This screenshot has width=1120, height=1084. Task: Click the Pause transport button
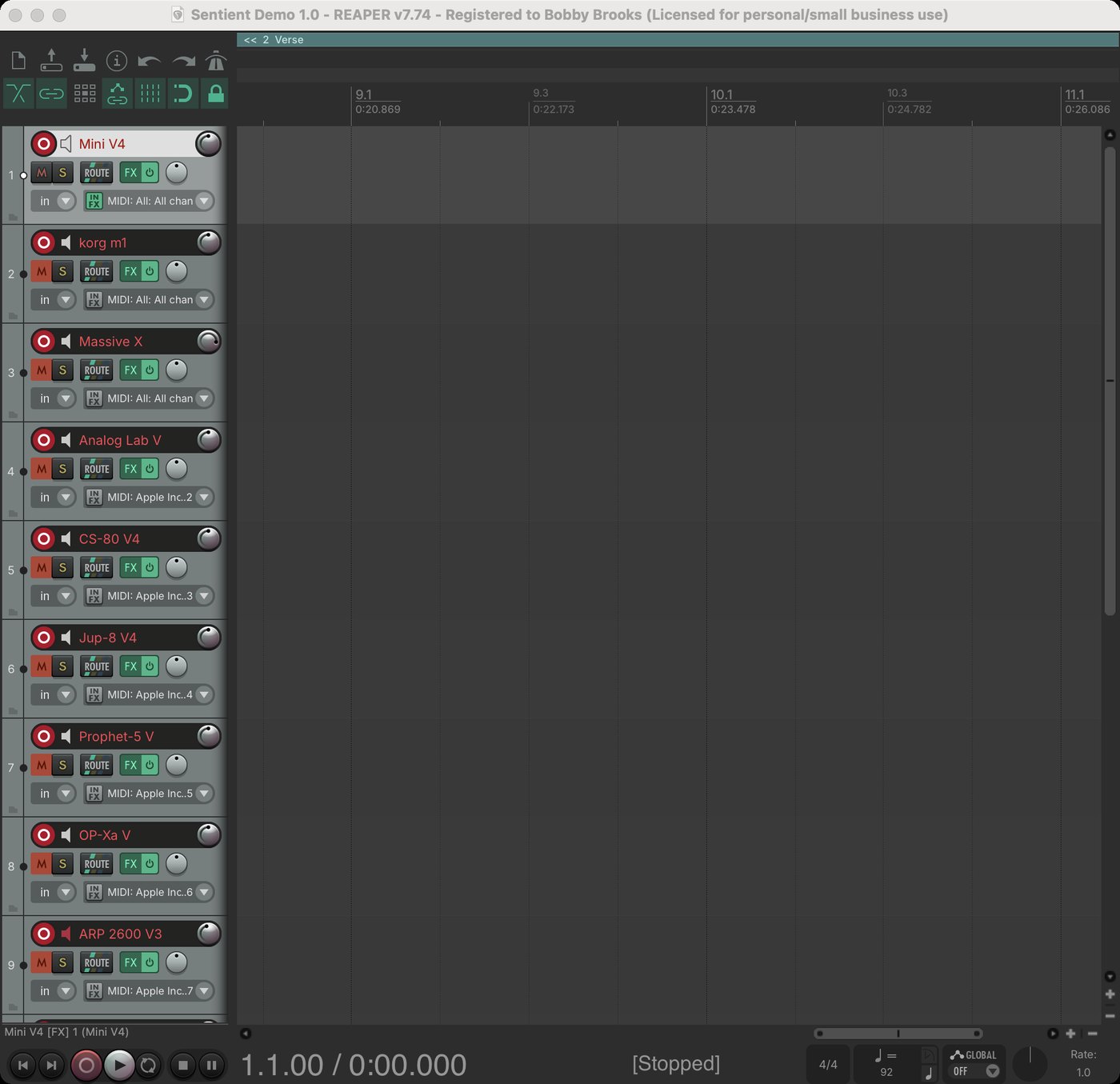click(x=211, y=1066)
